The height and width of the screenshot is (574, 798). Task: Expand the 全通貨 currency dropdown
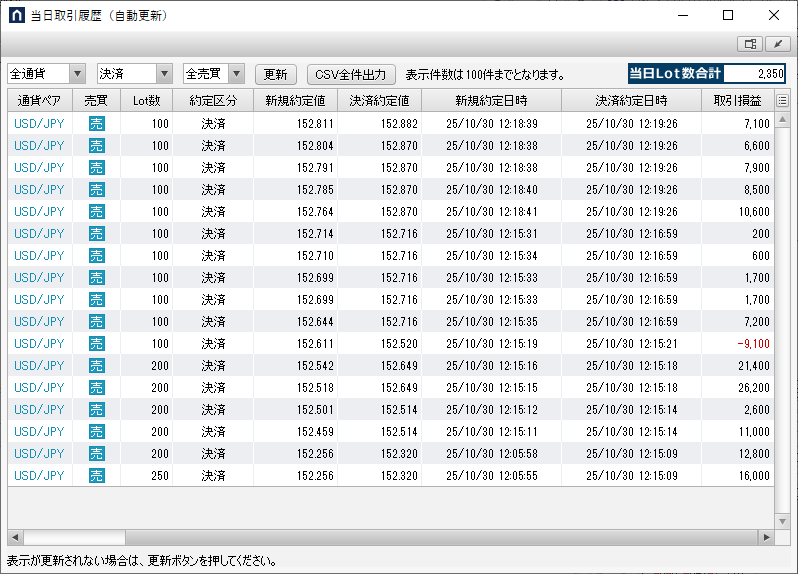[77, 74]
